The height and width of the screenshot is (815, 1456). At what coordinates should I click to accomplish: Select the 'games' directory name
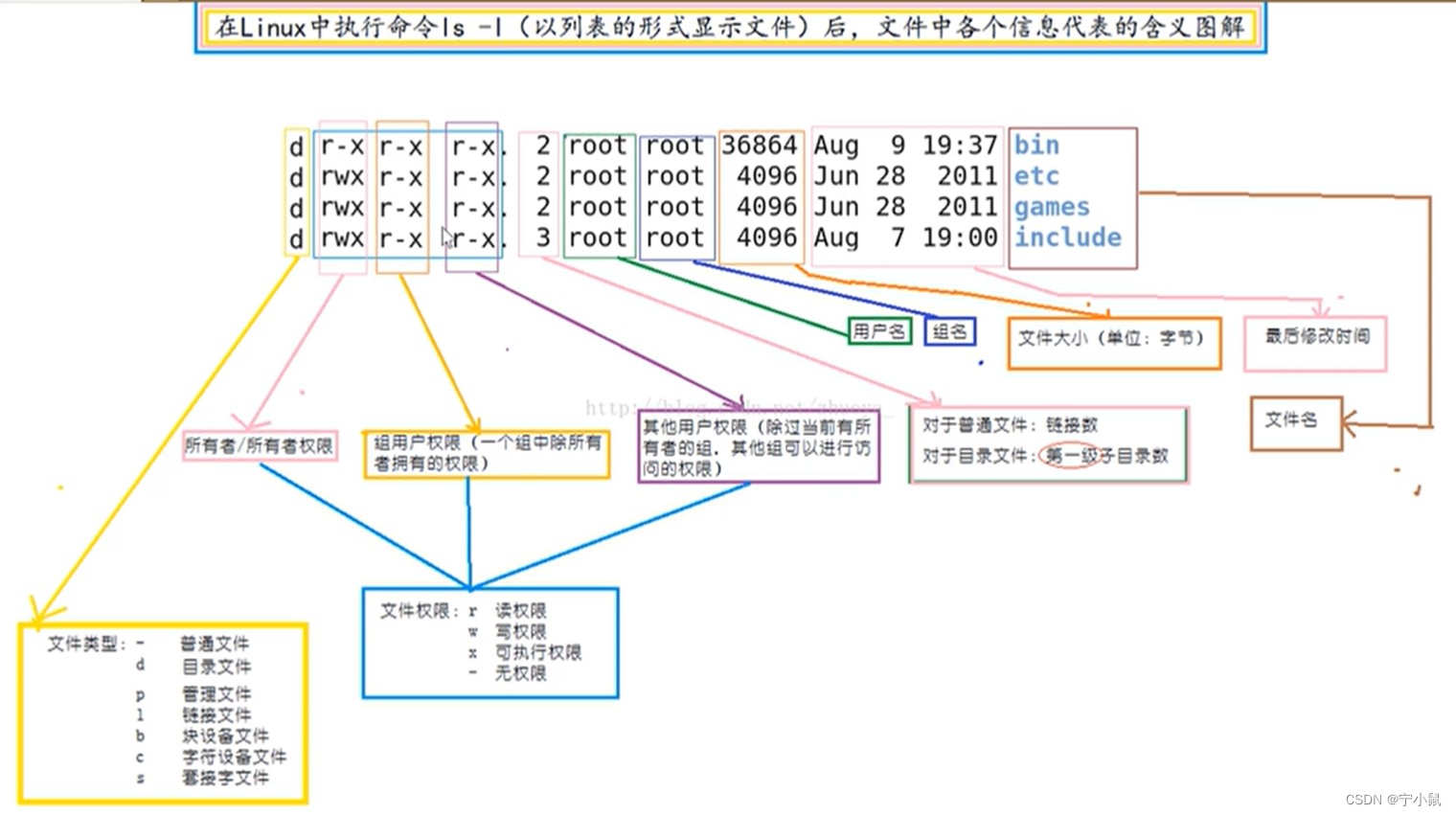[1052, 208]
